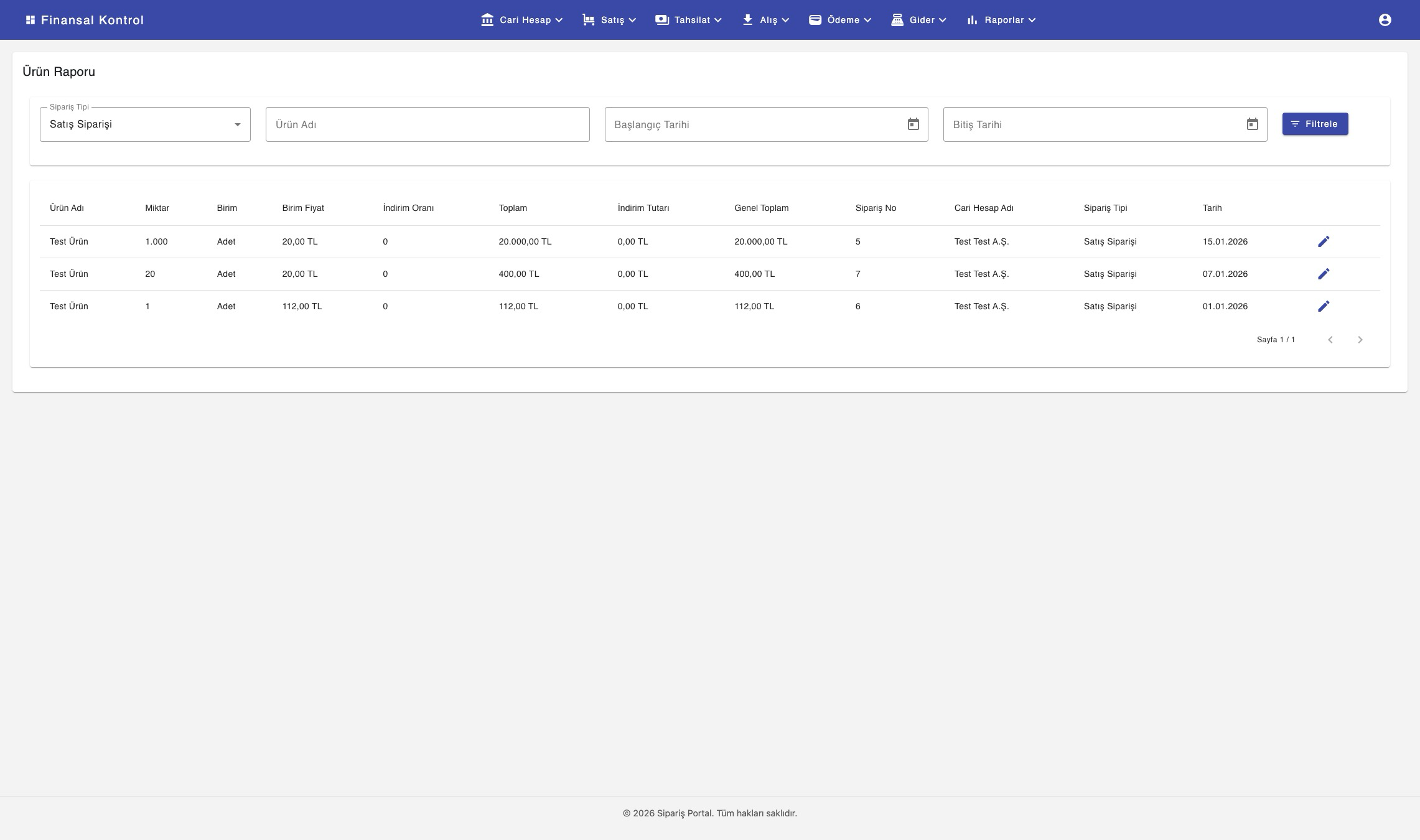Open the Satış menu
The width and height of the screenshot is (1420, 840).
[609, 20]
